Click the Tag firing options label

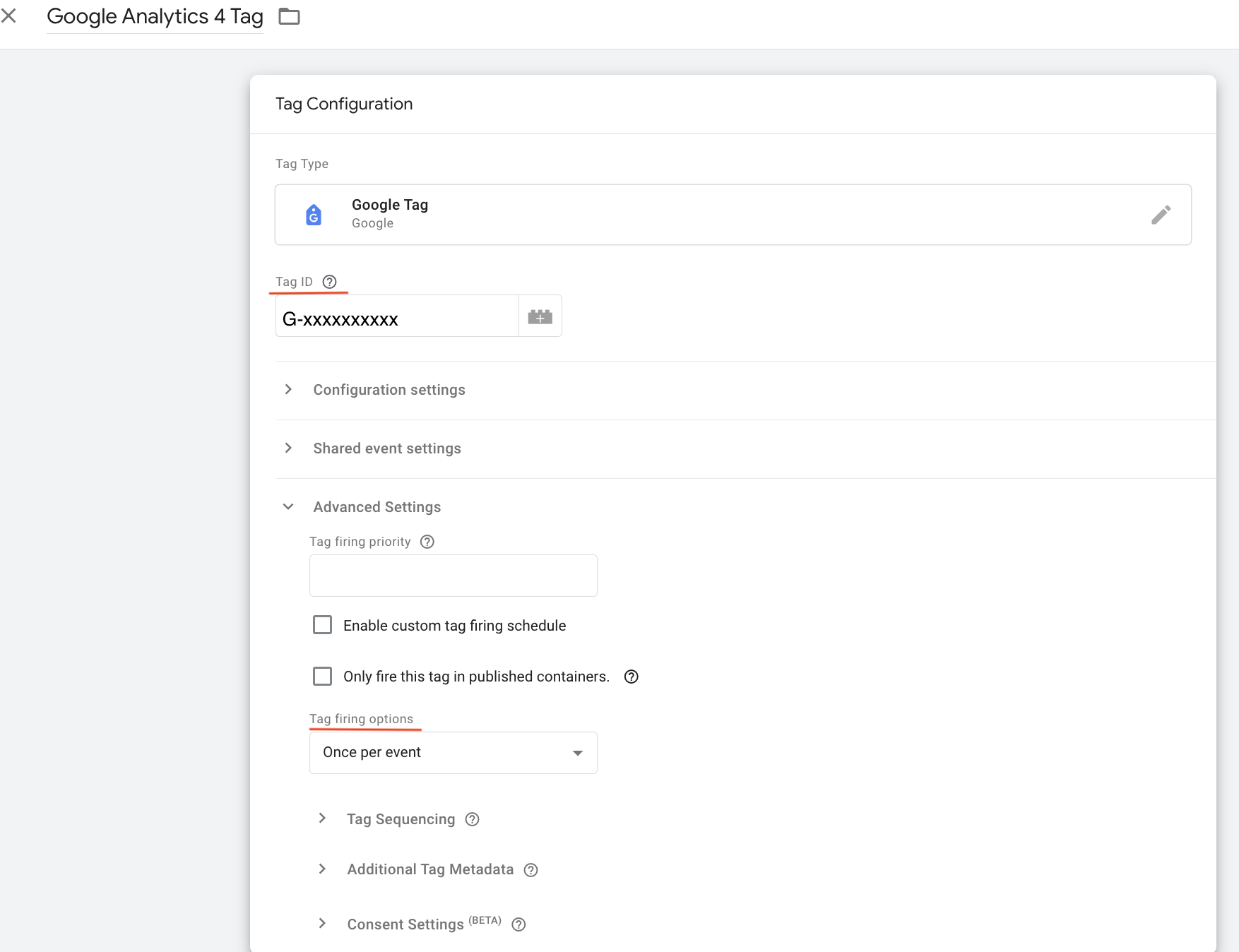tap(361, 719)
